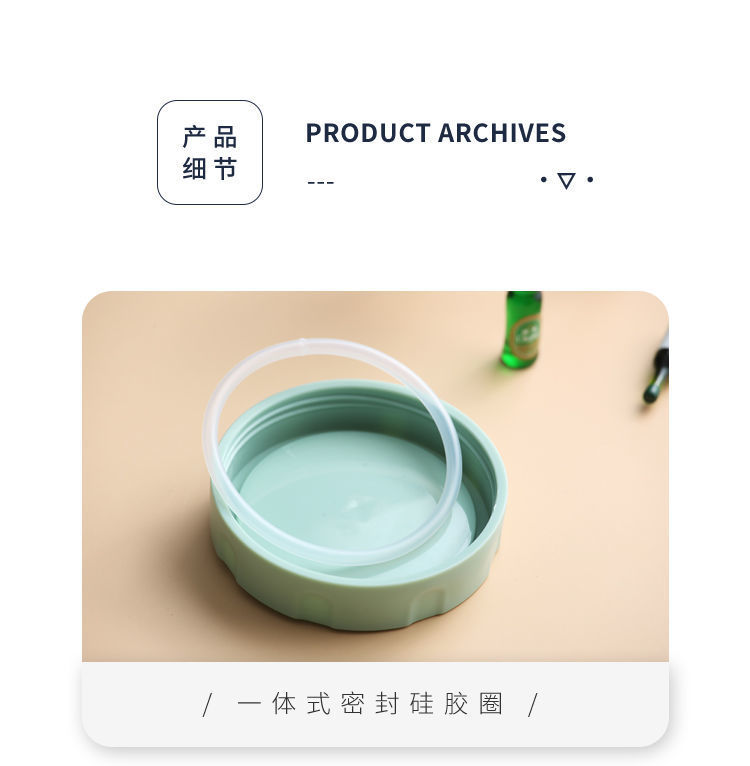Click the dot left of the triangle
The width and height of the screenshot is (750, 766).
coord(543,180)
